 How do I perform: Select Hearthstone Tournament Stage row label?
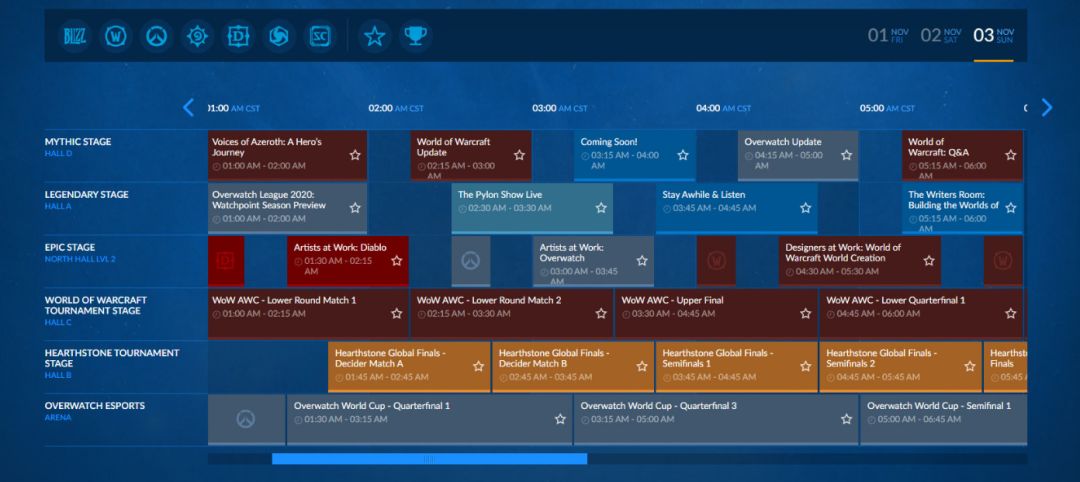click(112, 358)
